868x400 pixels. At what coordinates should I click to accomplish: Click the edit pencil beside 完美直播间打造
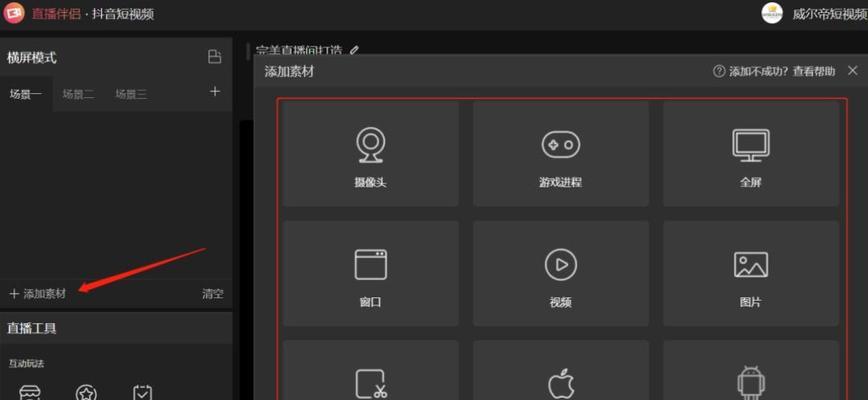355,50
